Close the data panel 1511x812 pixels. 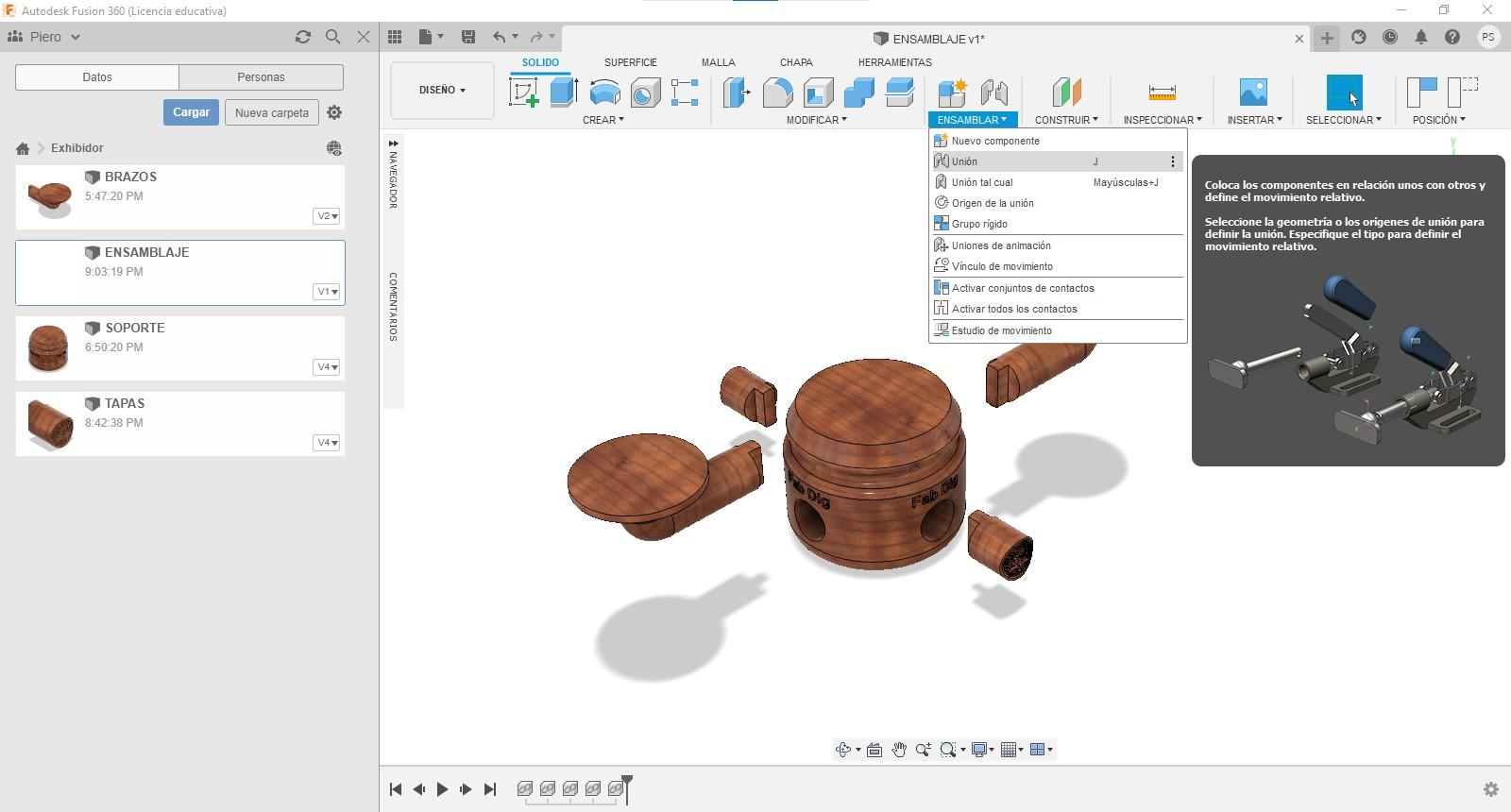pyautogui.click(x=364, y=37)
